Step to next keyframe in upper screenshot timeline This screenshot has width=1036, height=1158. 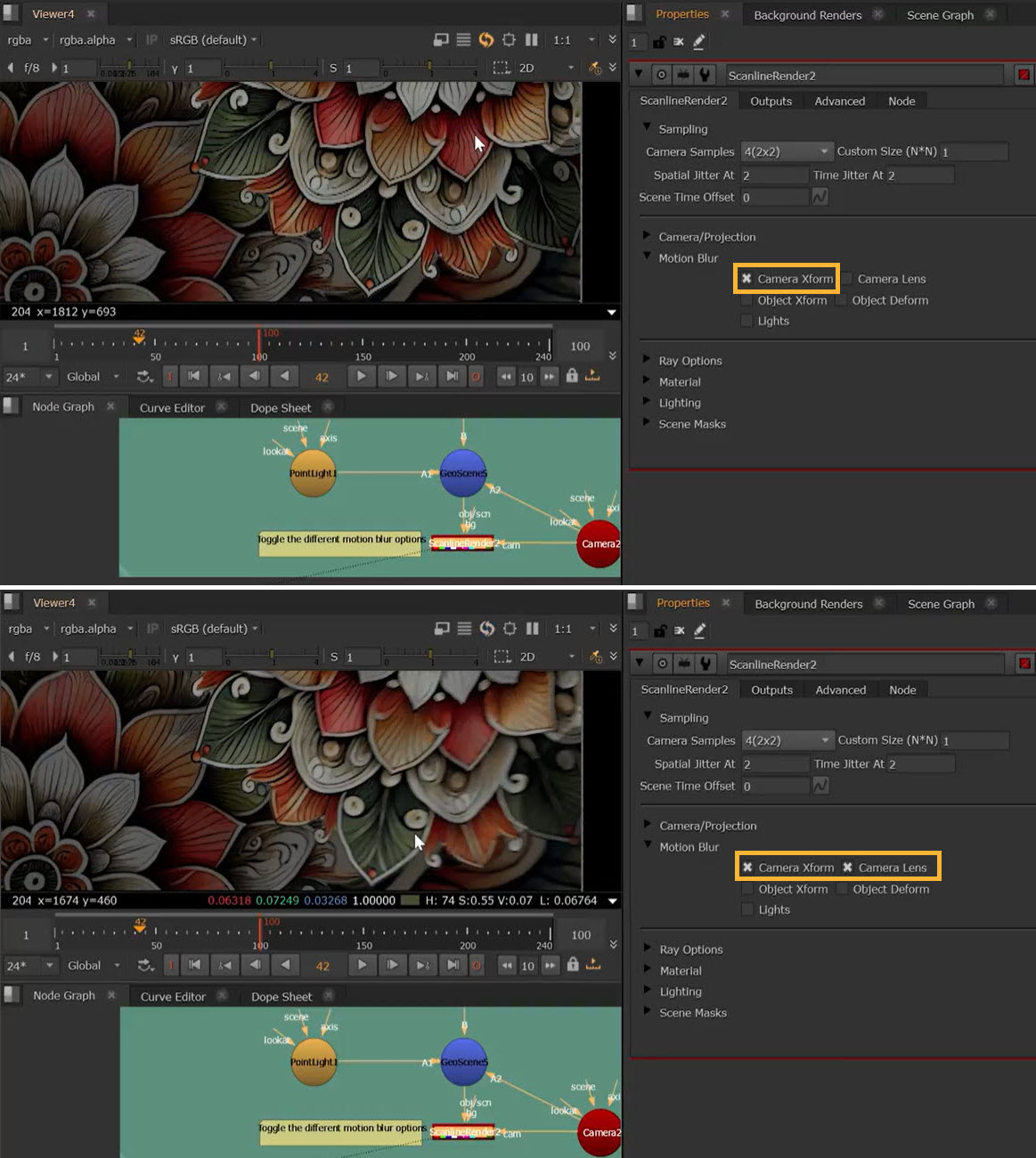pos(422,376)
